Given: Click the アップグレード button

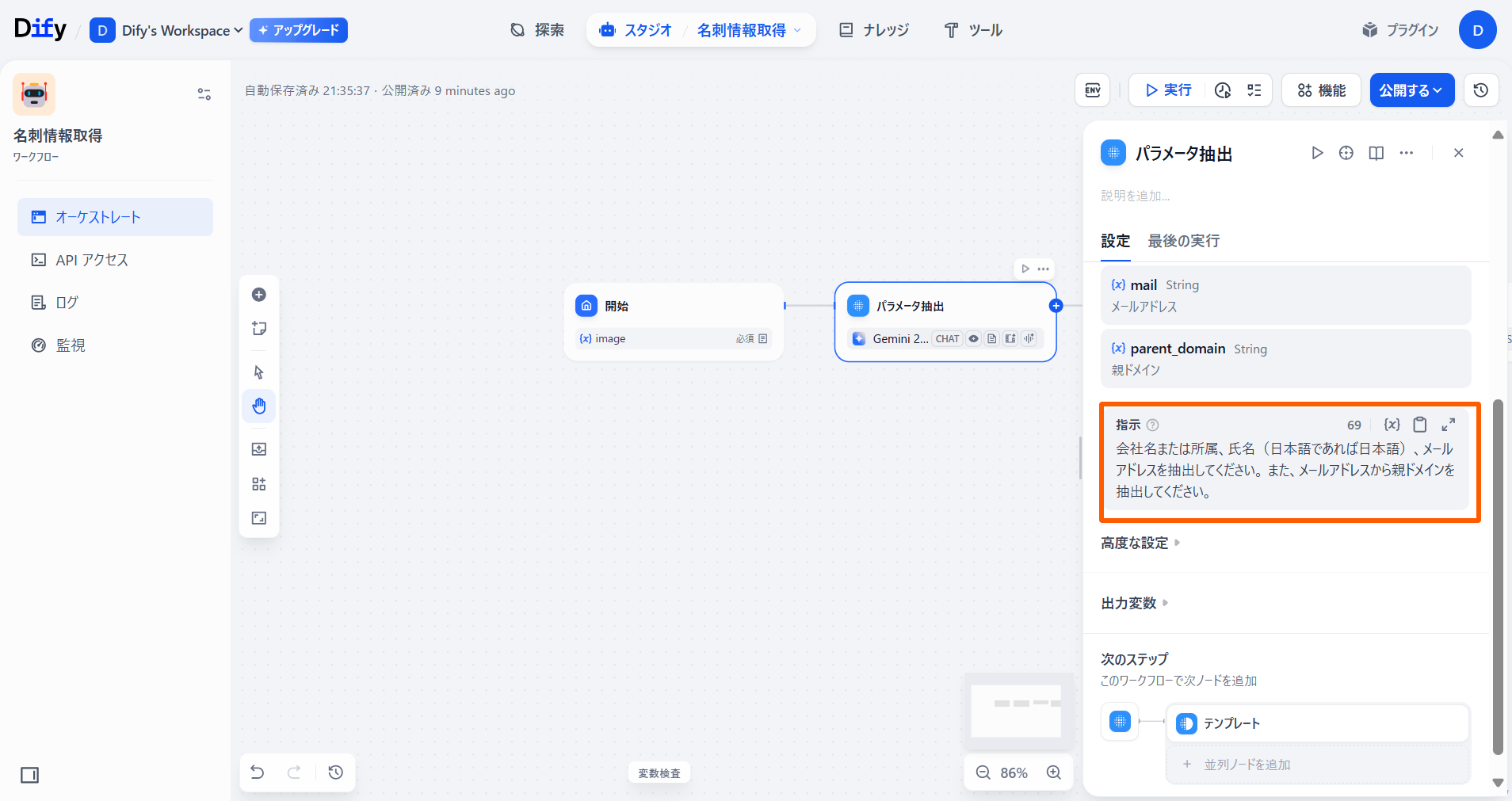Looking at the screenshot, I should 299,30.
